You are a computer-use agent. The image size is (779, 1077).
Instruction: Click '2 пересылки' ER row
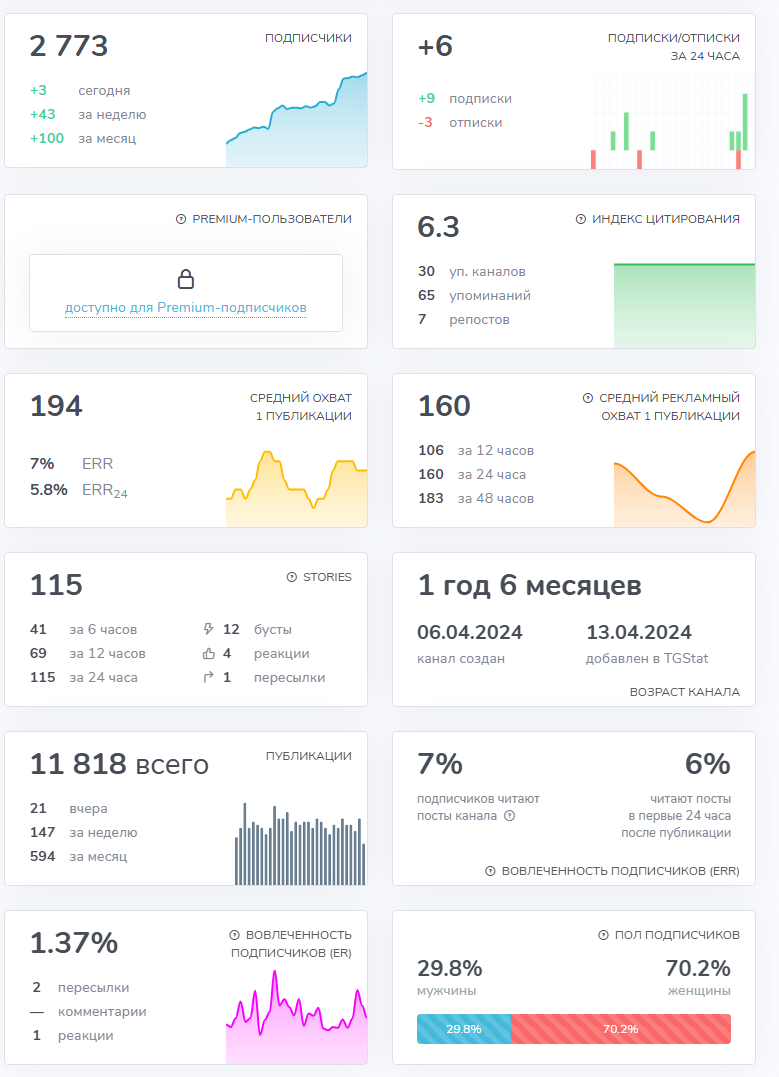coord(80,988)
